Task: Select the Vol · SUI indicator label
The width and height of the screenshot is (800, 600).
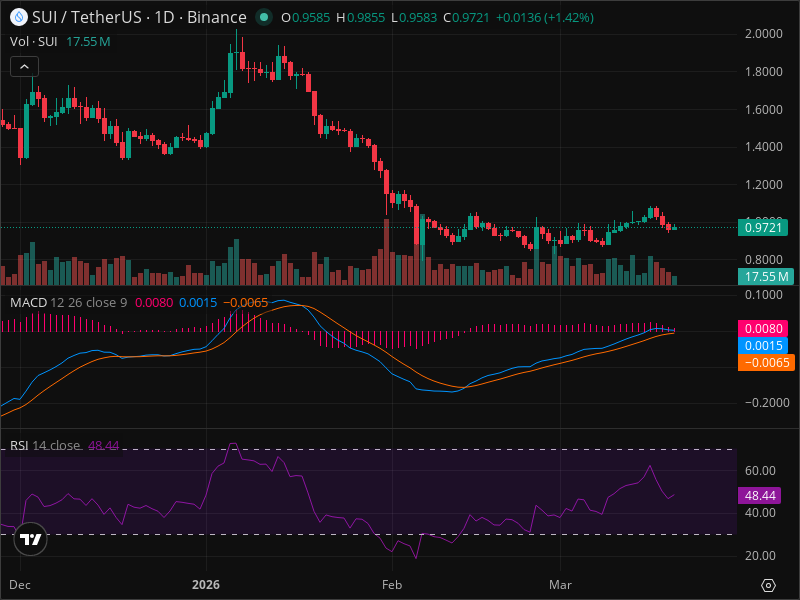Action: pyautogui.click(x=34, y=41)
